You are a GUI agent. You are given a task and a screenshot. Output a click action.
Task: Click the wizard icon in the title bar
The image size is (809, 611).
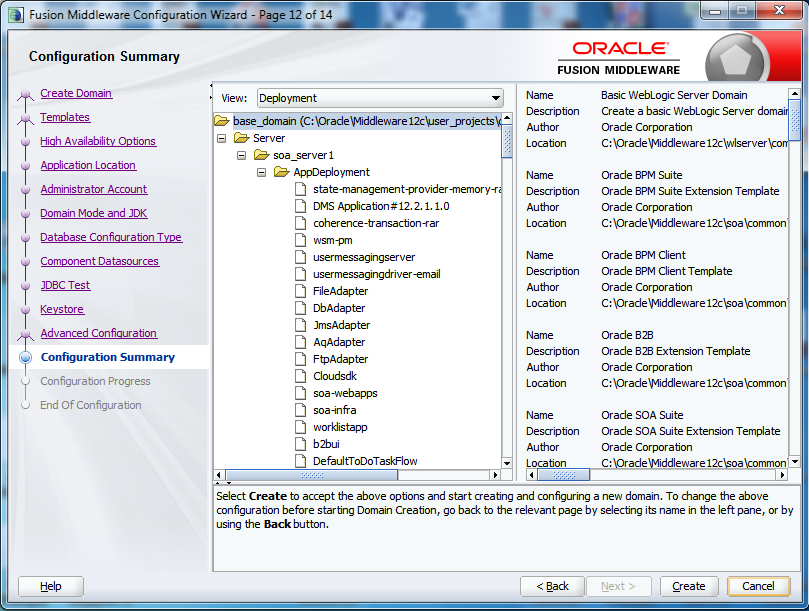click(16, 15)
